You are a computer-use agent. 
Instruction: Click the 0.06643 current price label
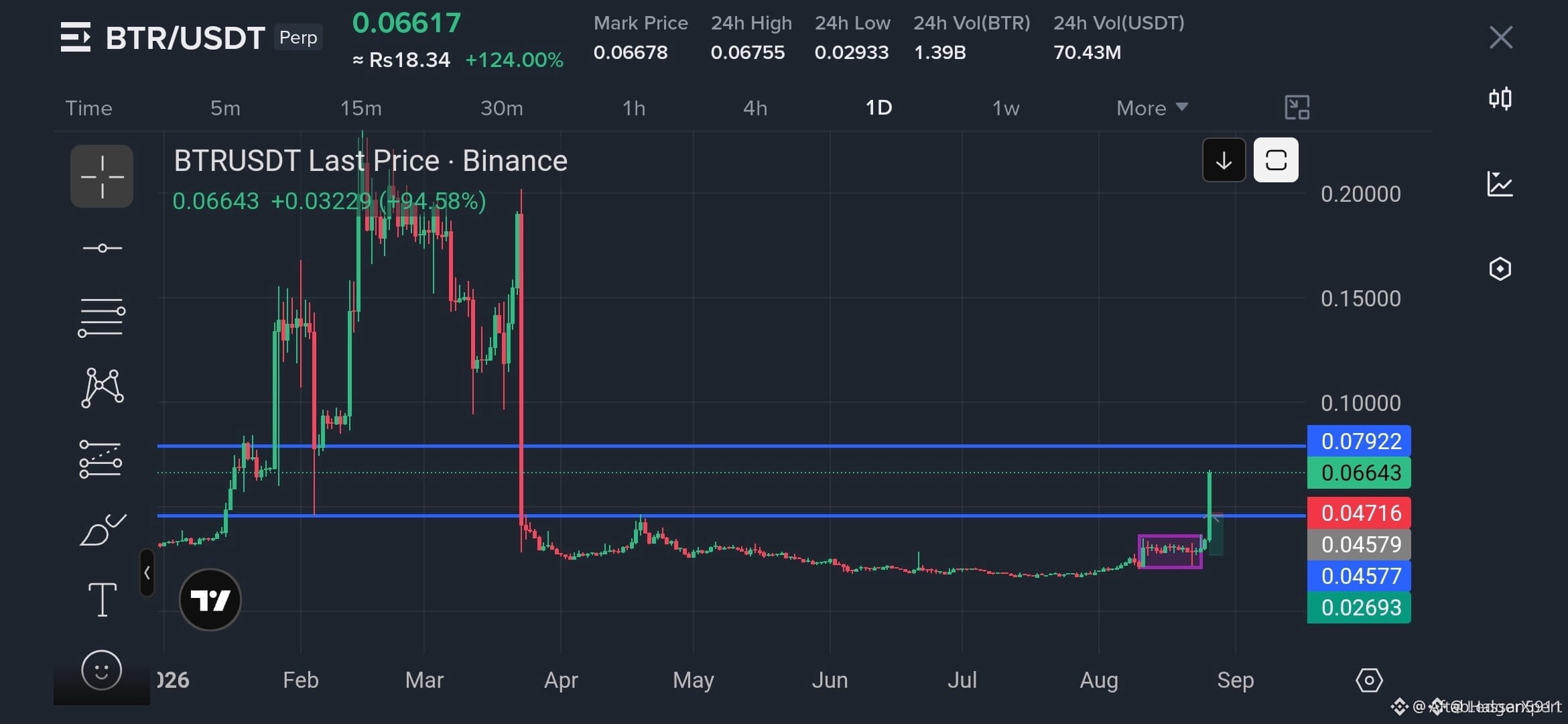pos(1359,473)
